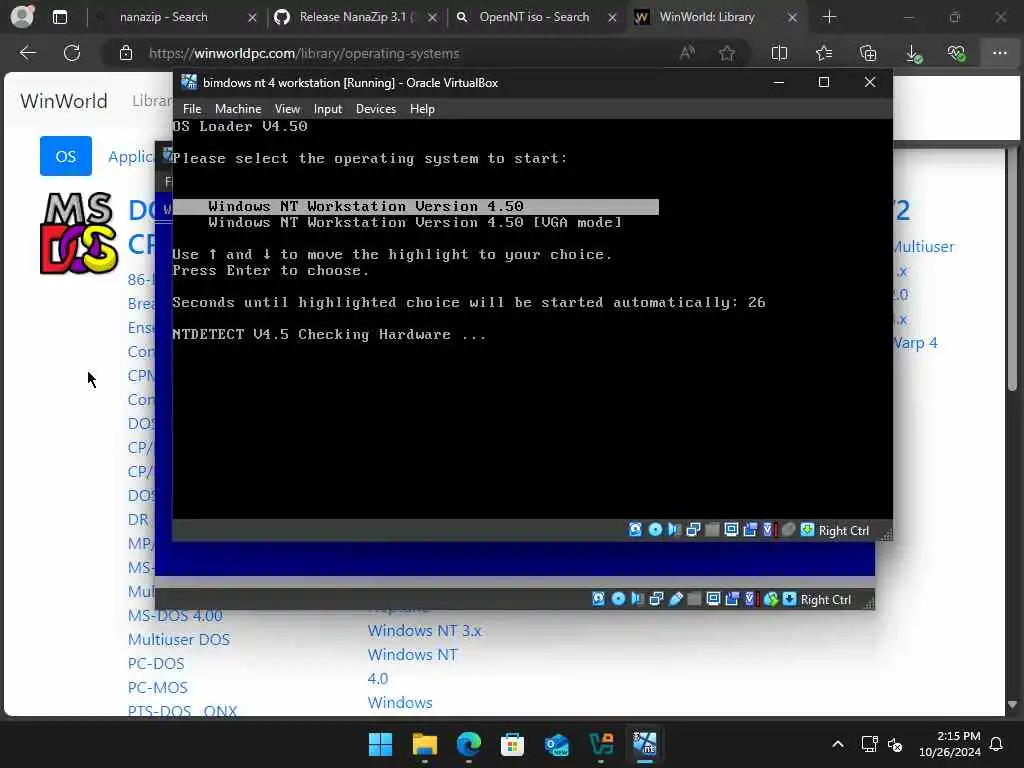Screen dimensions: 1024x768
Task: Open PC-DOS link
Action: coord(156,664)
